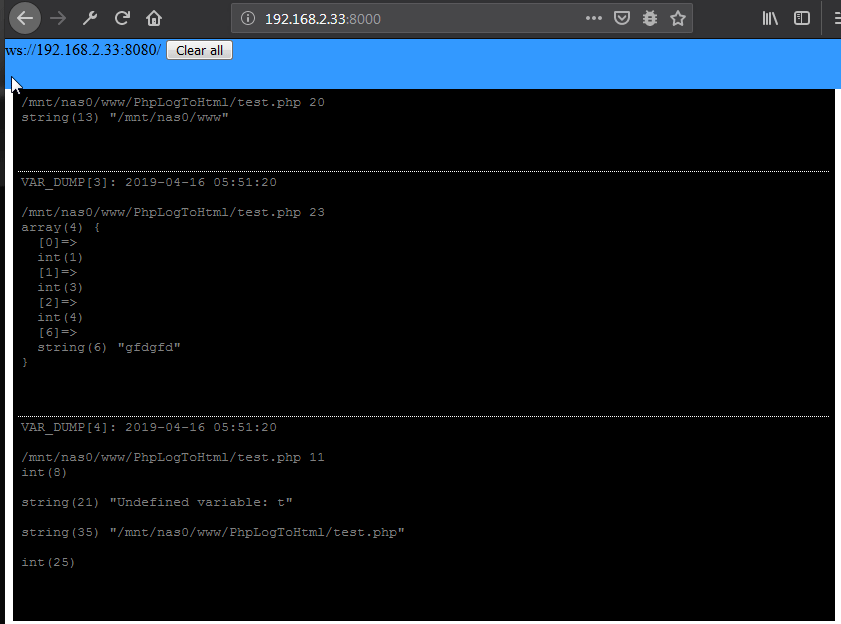The height and width of the screenshot is (624, 841).
Task: Click the browser Back arrow button
Action: point(25,18)
